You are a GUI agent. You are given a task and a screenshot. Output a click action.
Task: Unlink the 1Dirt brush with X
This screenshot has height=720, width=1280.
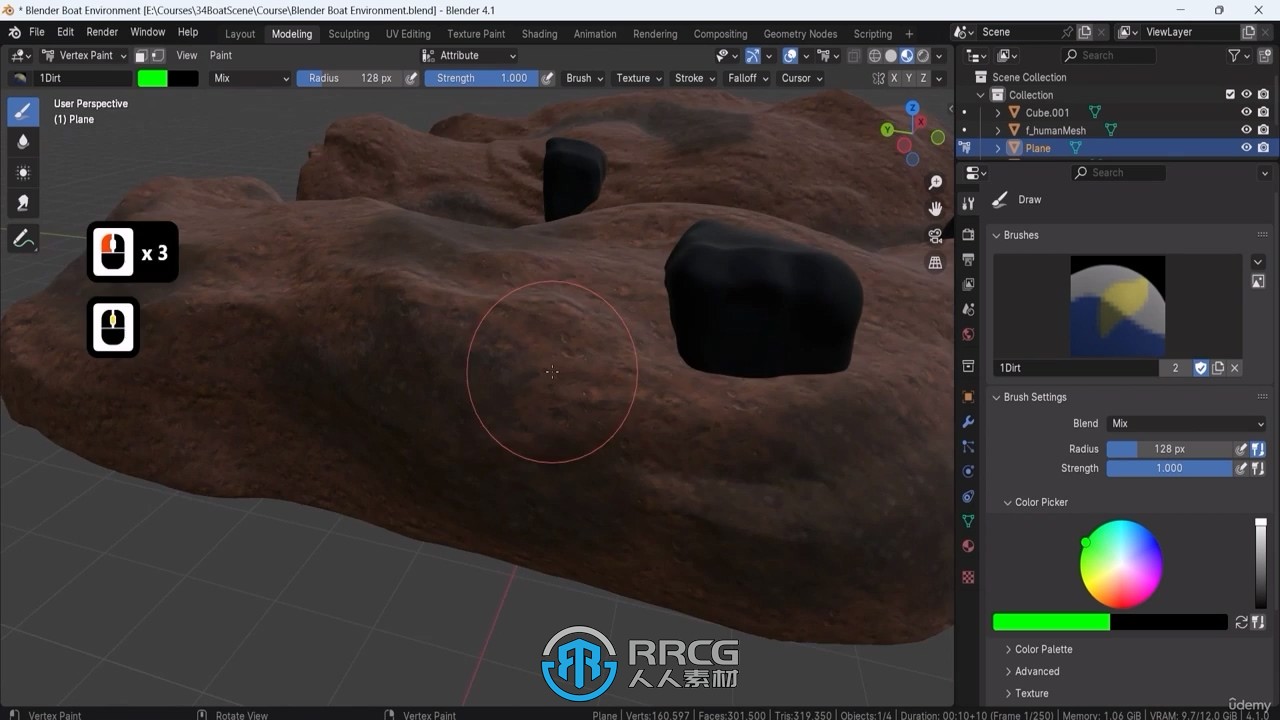click(1235, 368)
